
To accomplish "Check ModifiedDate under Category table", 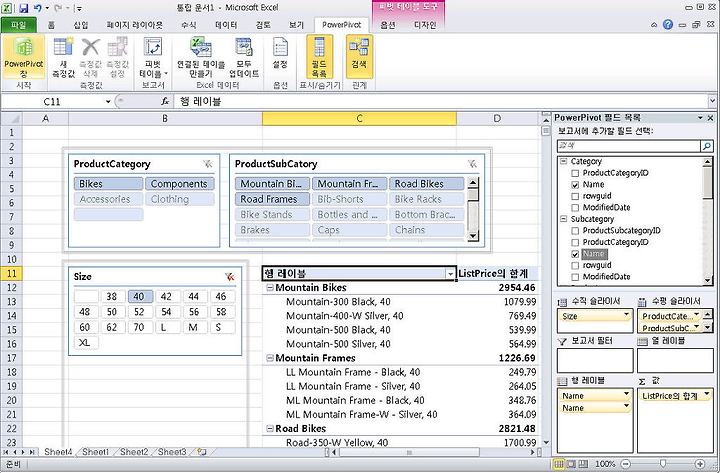I will pos(575,208).
